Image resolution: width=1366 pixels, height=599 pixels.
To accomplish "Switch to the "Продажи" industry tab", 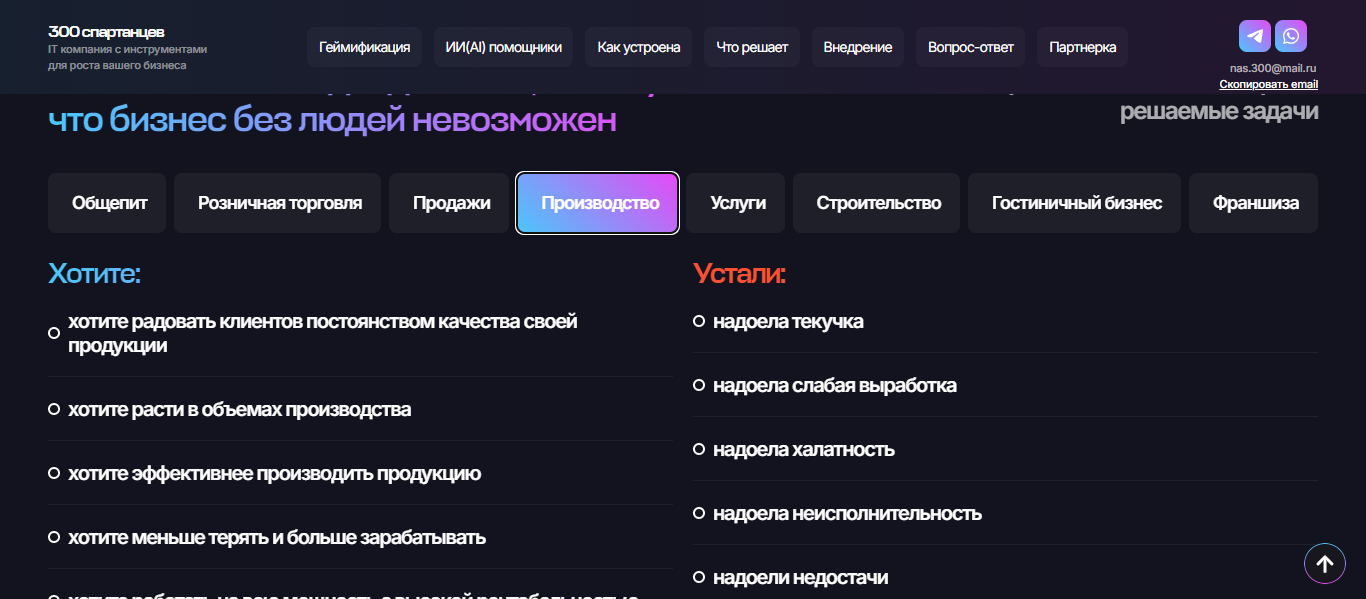I will (451, 203).
